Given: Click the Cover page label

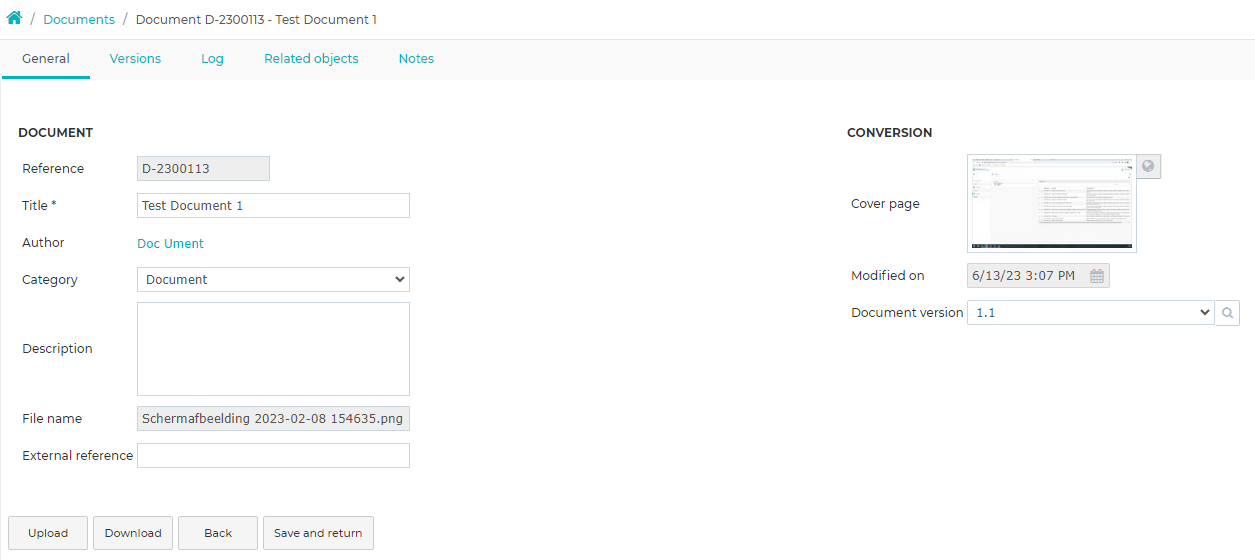Looking at the screenshot, I should [885, 204].
